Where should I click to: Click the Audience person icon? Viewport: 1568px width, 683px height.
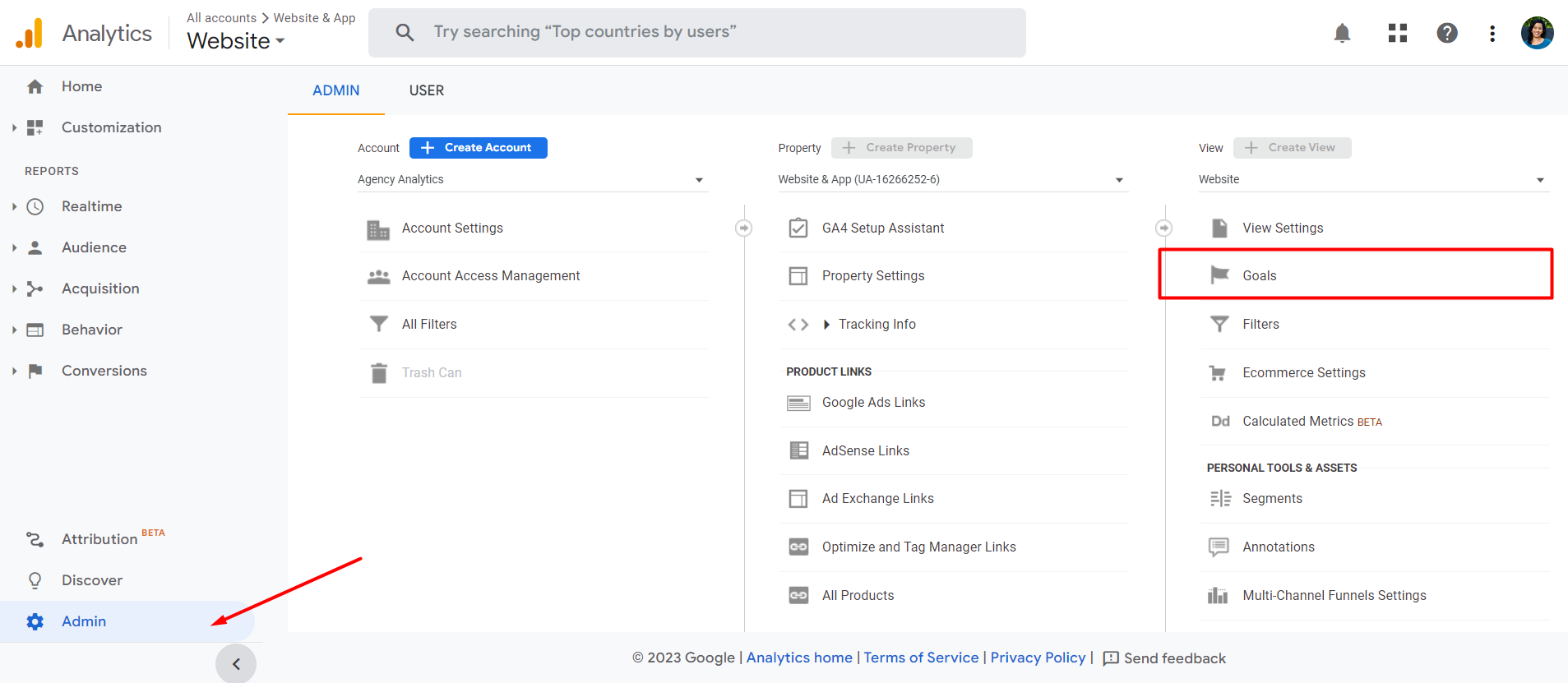click(x=35, y=247)
